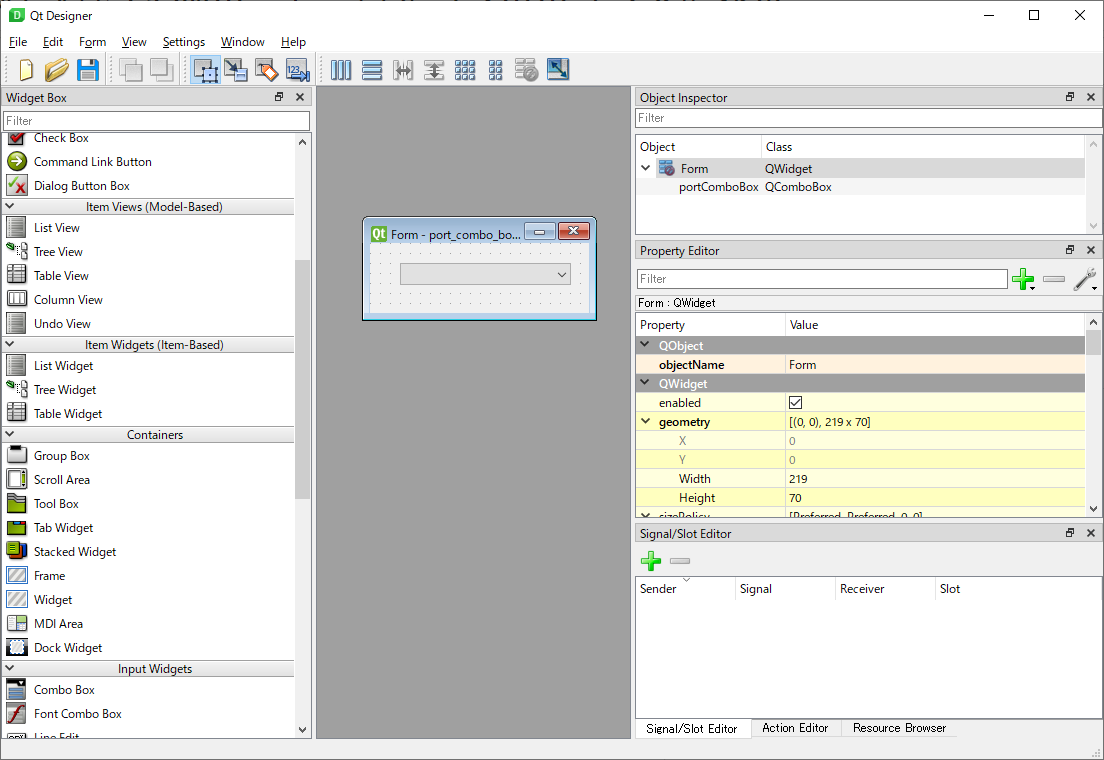Viewport: 1104px width, 760px height.
Task: Click the Lay Out Horizontally icon
Action: 341,70
